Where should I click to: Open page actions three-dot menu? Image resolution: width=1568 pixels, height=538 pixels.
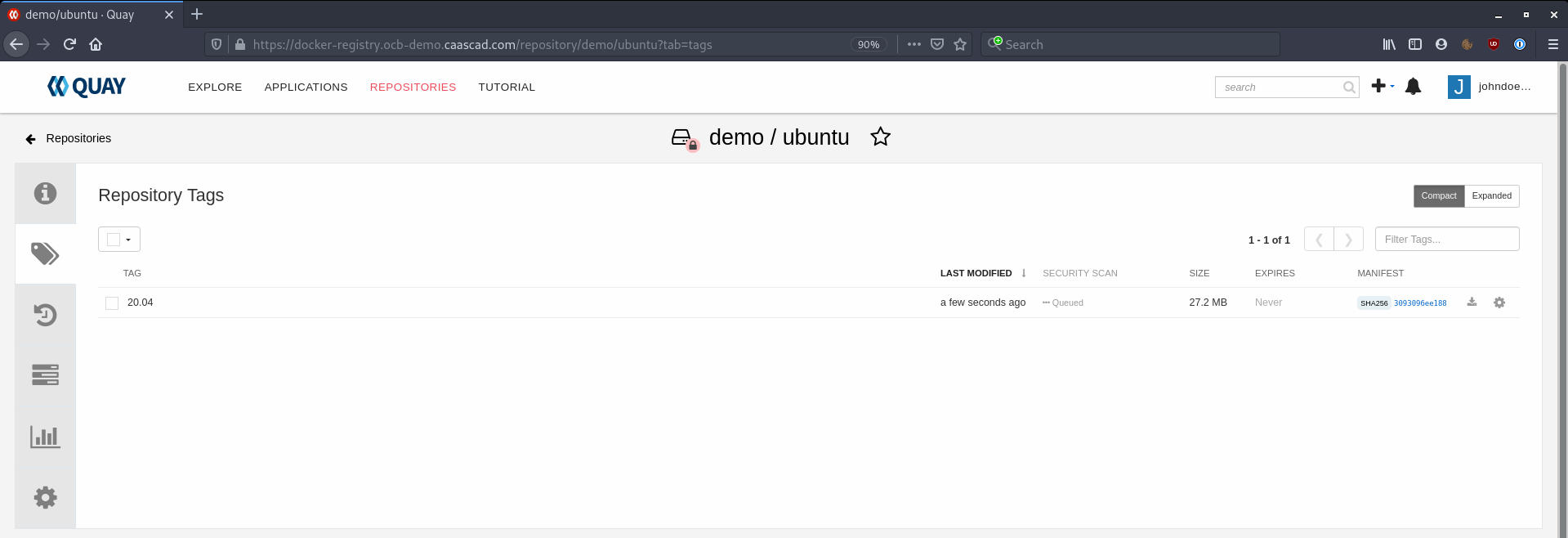914,44
